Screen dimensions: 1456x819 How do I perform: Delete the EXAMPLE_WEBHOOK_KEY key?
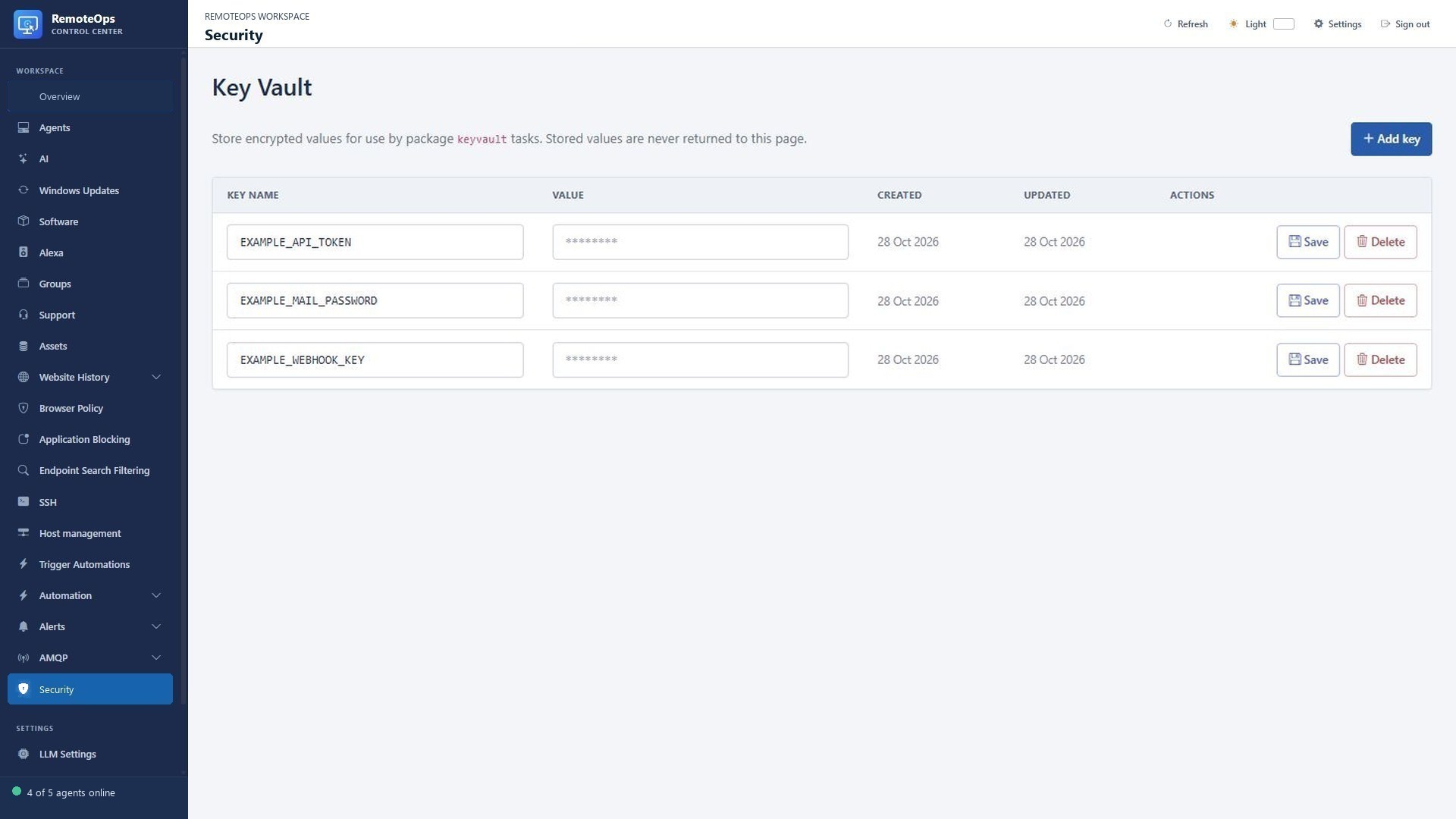click(x=1380, y=359)
